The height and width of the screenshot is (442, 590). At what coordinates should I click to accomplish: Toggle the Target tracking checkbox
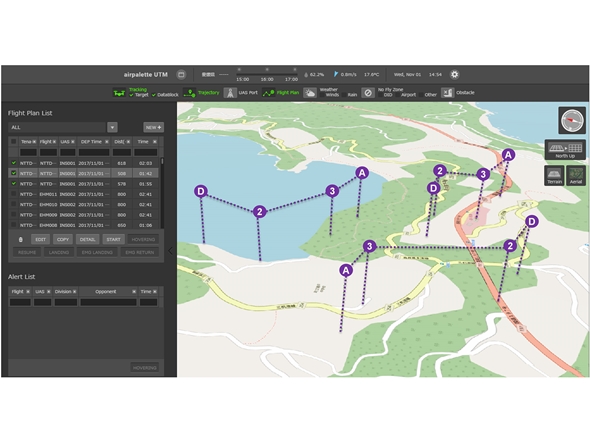pyautogui.click(x=131, y=95)
